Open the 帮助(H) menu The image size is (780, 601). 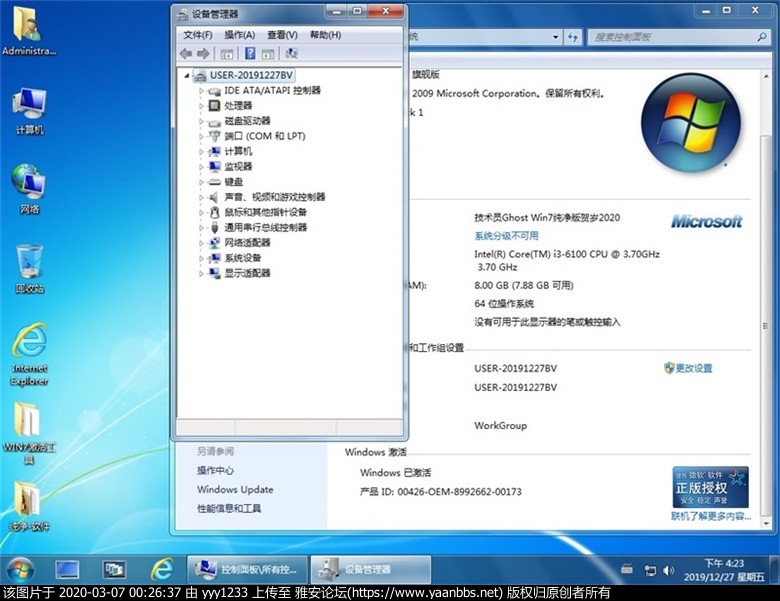pos(325,35)
